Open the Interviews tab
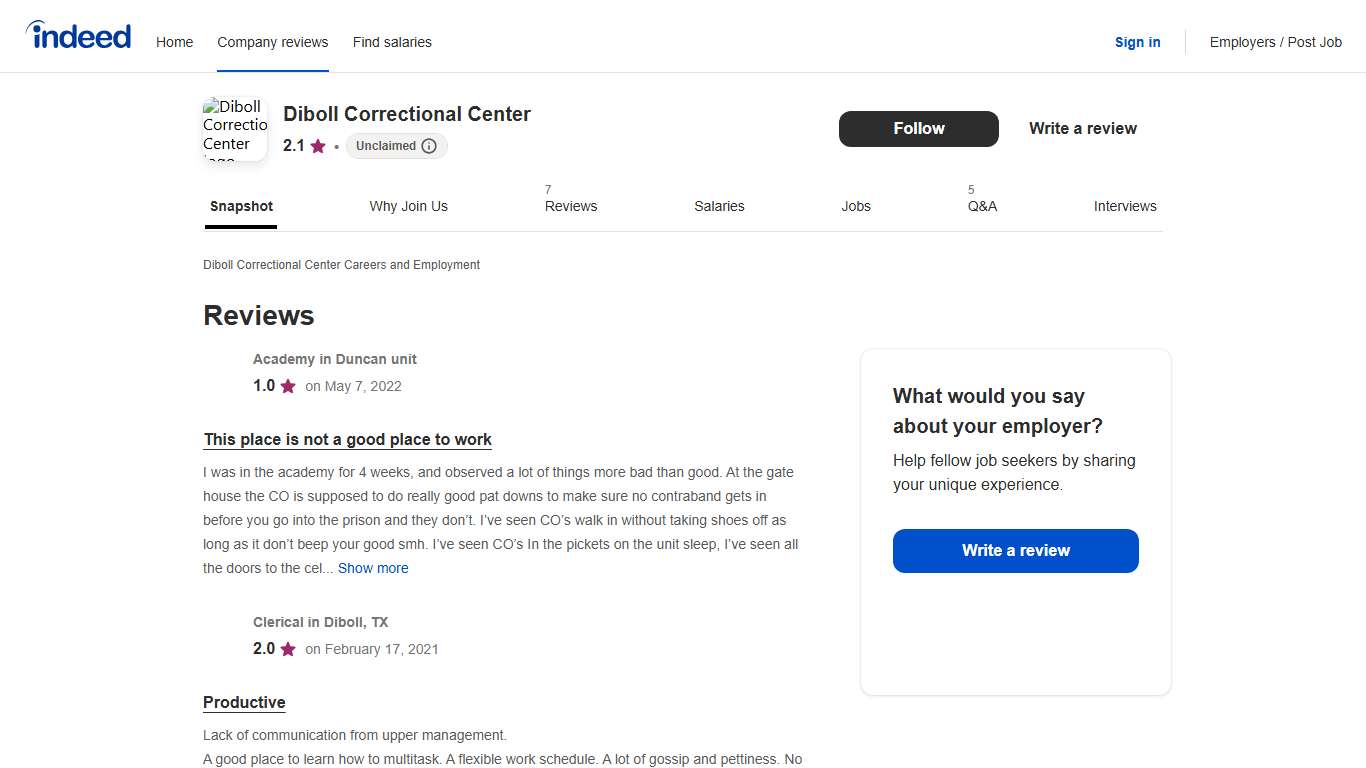Image resolution: width=1366 pixels, height=768 pixels. pos(1124,206)
